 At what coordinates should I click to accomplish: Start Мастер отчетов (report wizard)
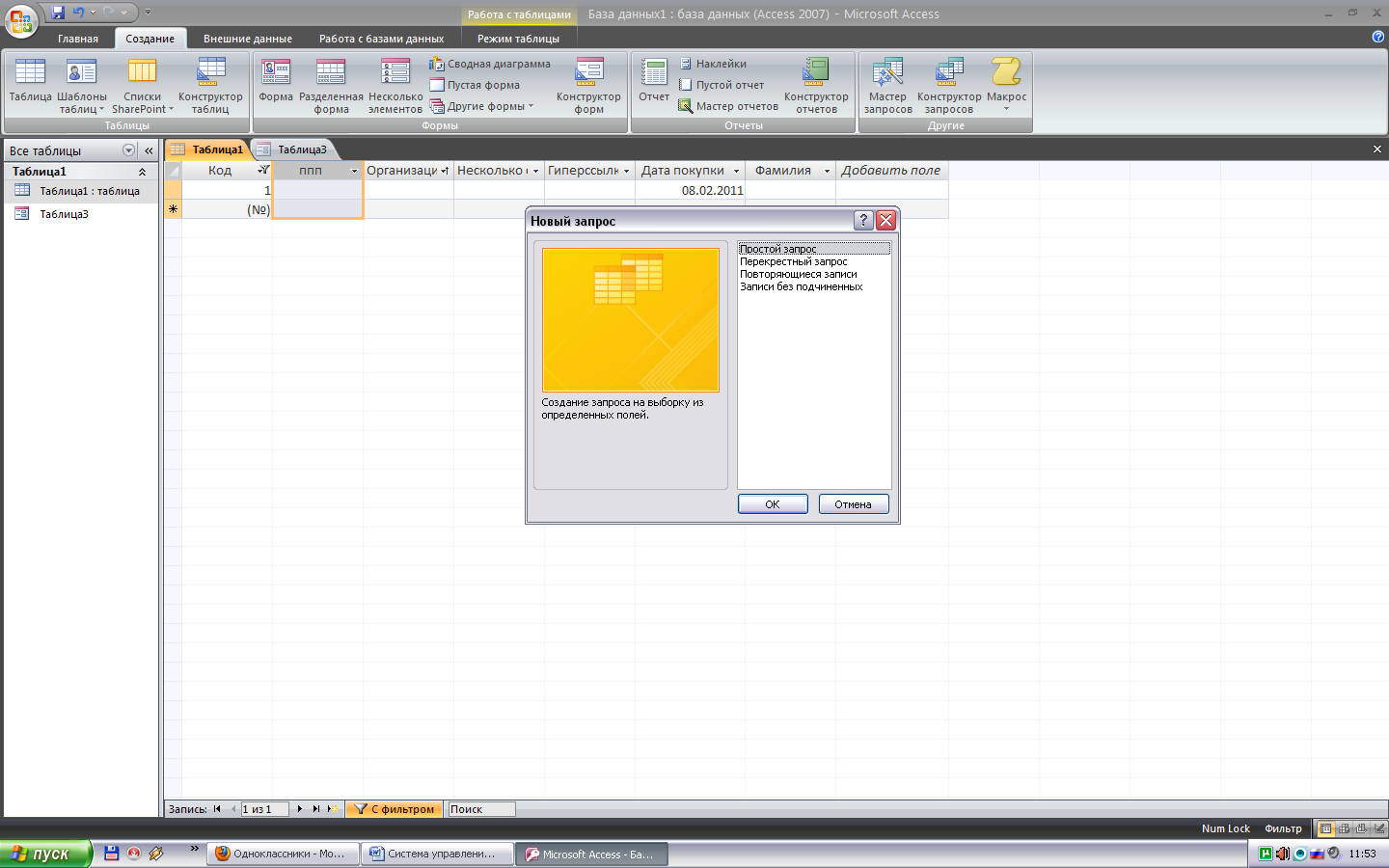tap(728, 106)
